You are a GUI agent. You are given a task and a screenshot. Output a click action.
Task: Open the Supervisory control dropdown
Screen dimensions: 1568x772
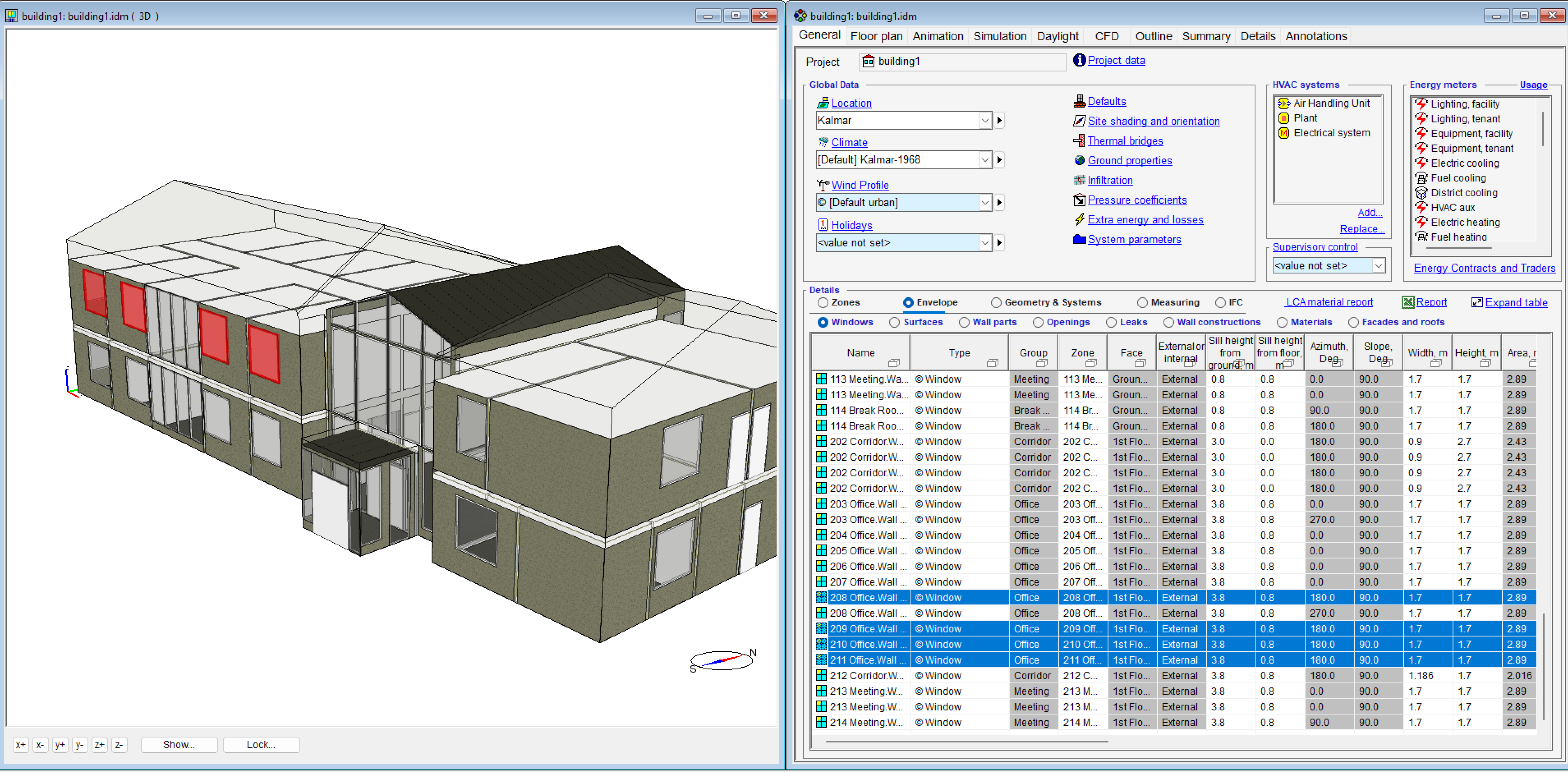1378,266
